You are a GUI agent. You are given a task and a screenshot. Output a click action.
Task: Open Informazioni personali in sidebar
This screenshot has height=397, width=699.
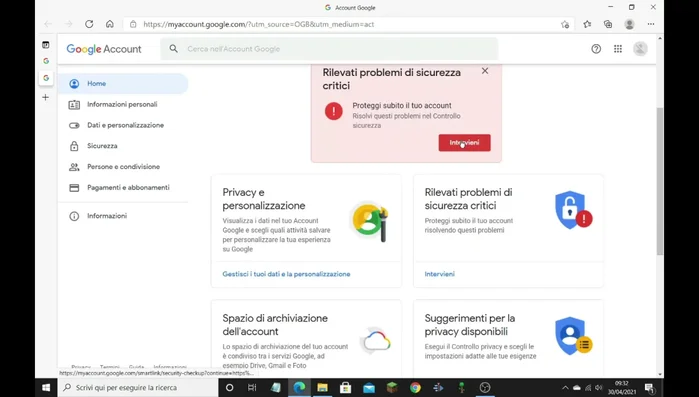123,104
